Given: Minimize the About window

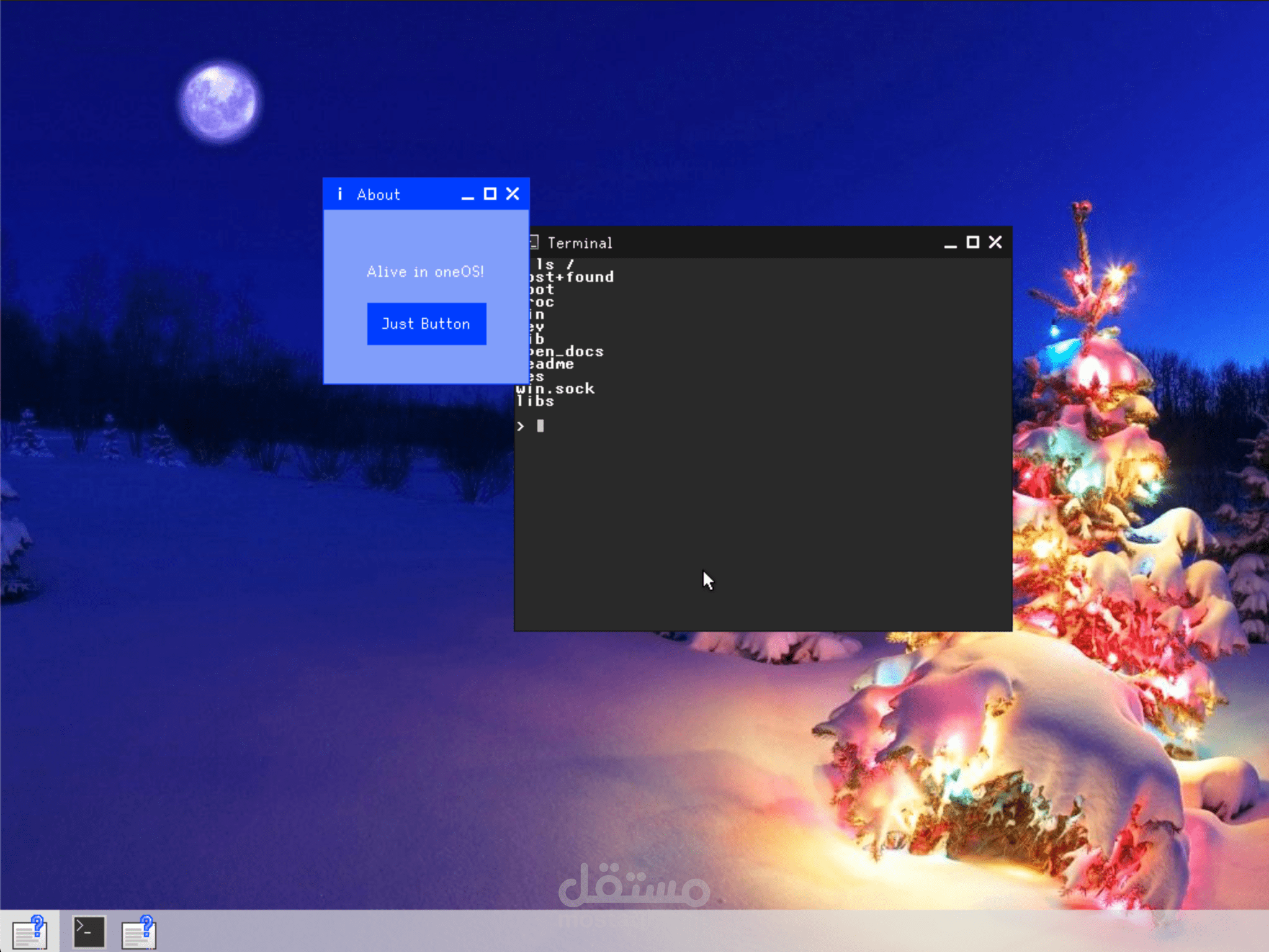Looking at the screenshot, I should tap(467, 195).
